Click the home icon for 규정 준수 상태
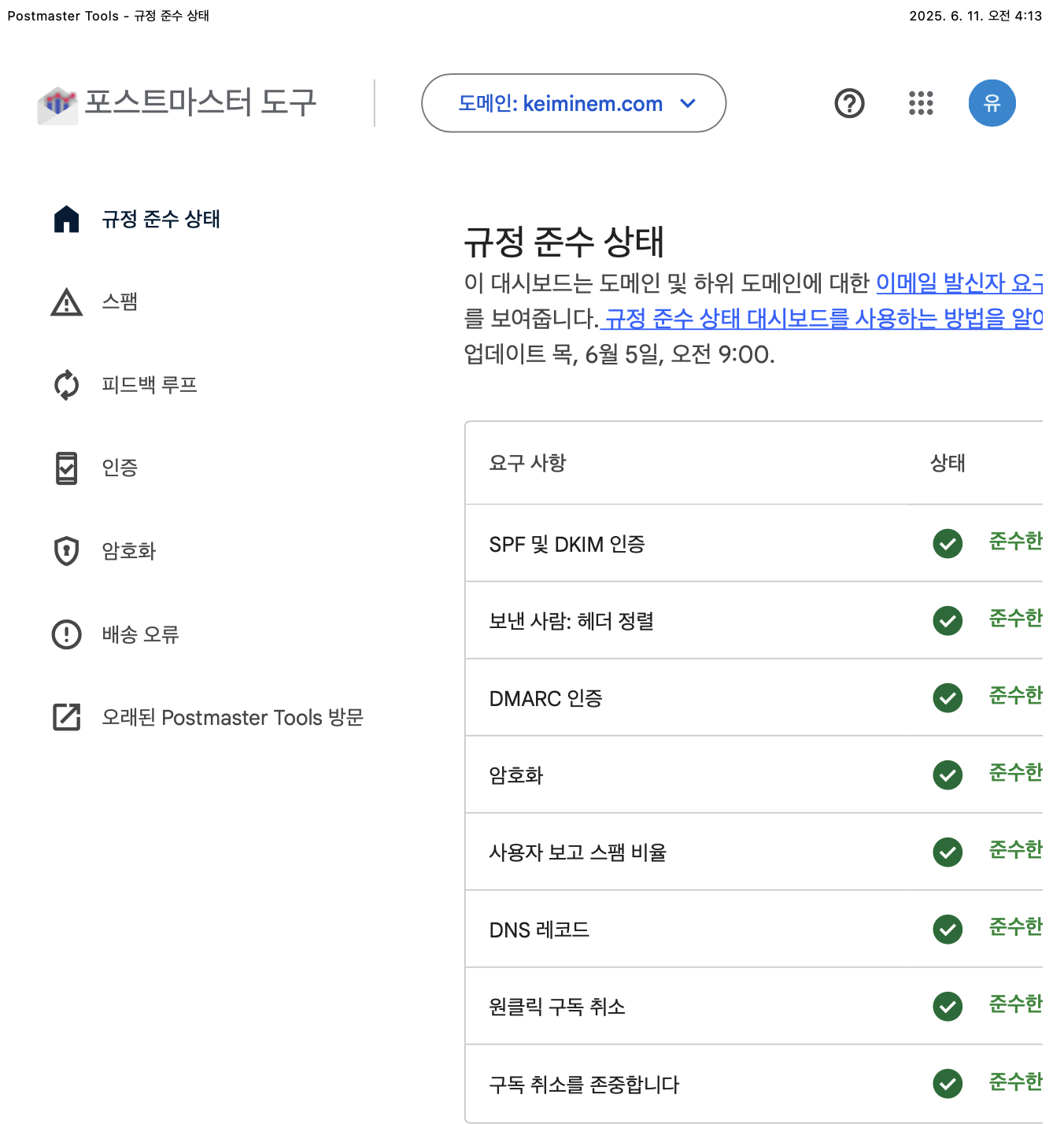The width and height of the screenshot is (1064, 1124). (67, 219)
